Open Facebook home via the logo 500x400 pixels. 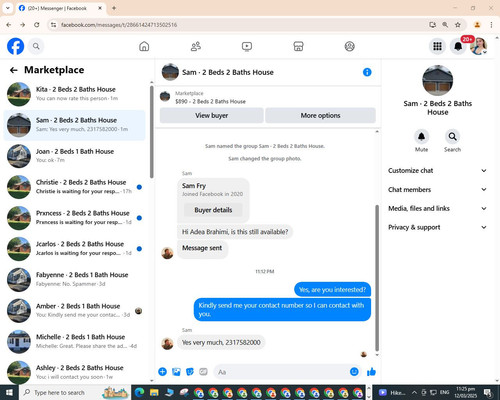click(x=16, y=46)
